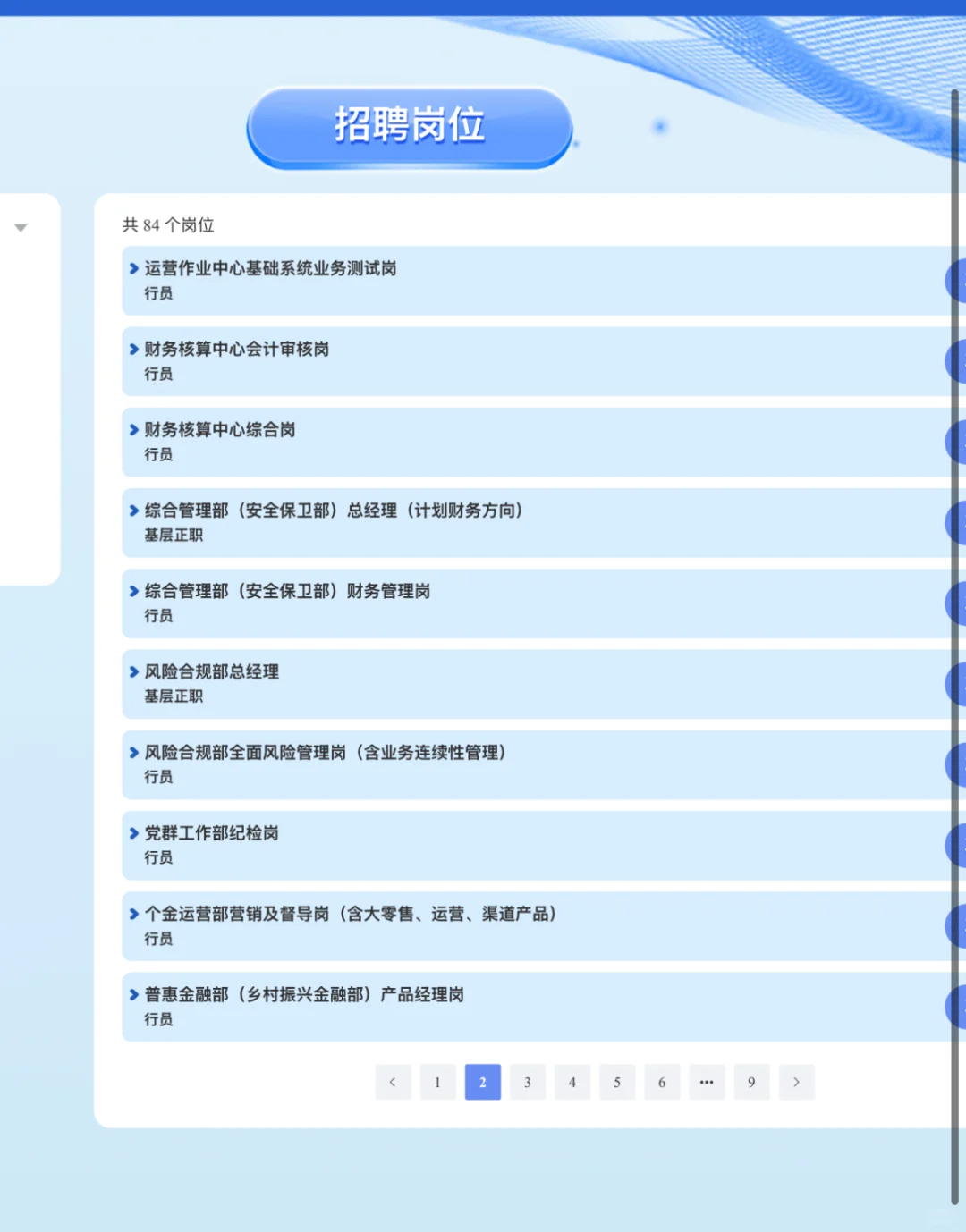Viewport: 966px width, 1232px height.
Task: Select page 1 in pagination
Action: pyautogui.click(x=437, y=1082)
